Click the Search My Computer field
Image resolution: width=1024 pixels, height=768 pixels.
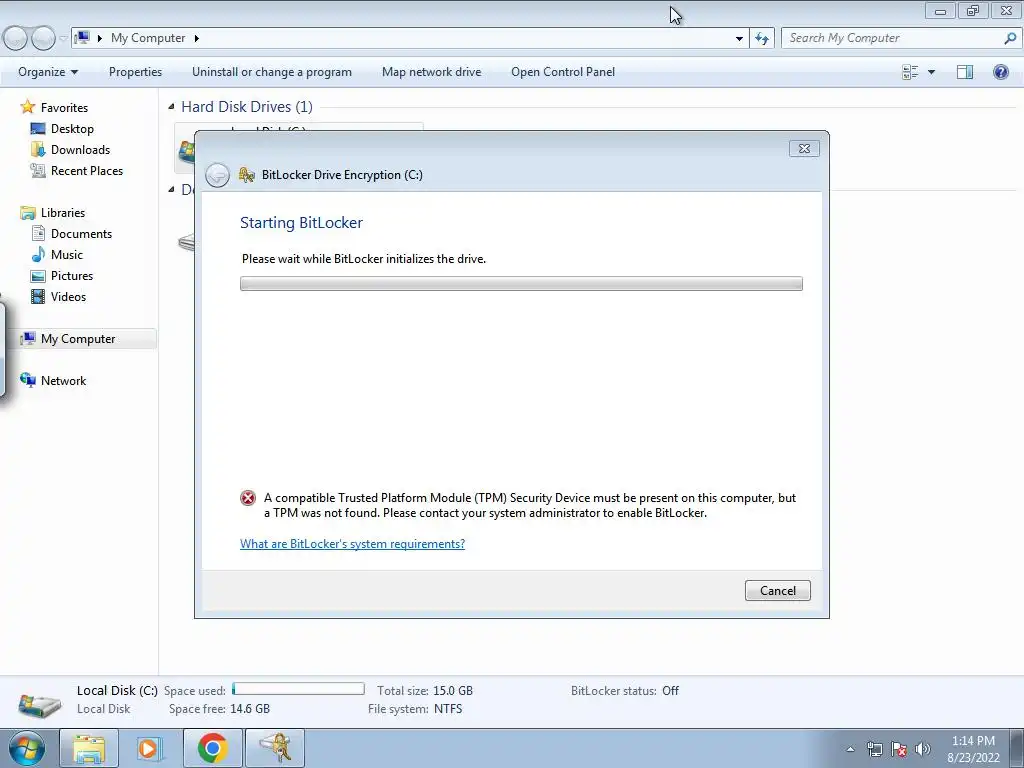coord(893,38)
